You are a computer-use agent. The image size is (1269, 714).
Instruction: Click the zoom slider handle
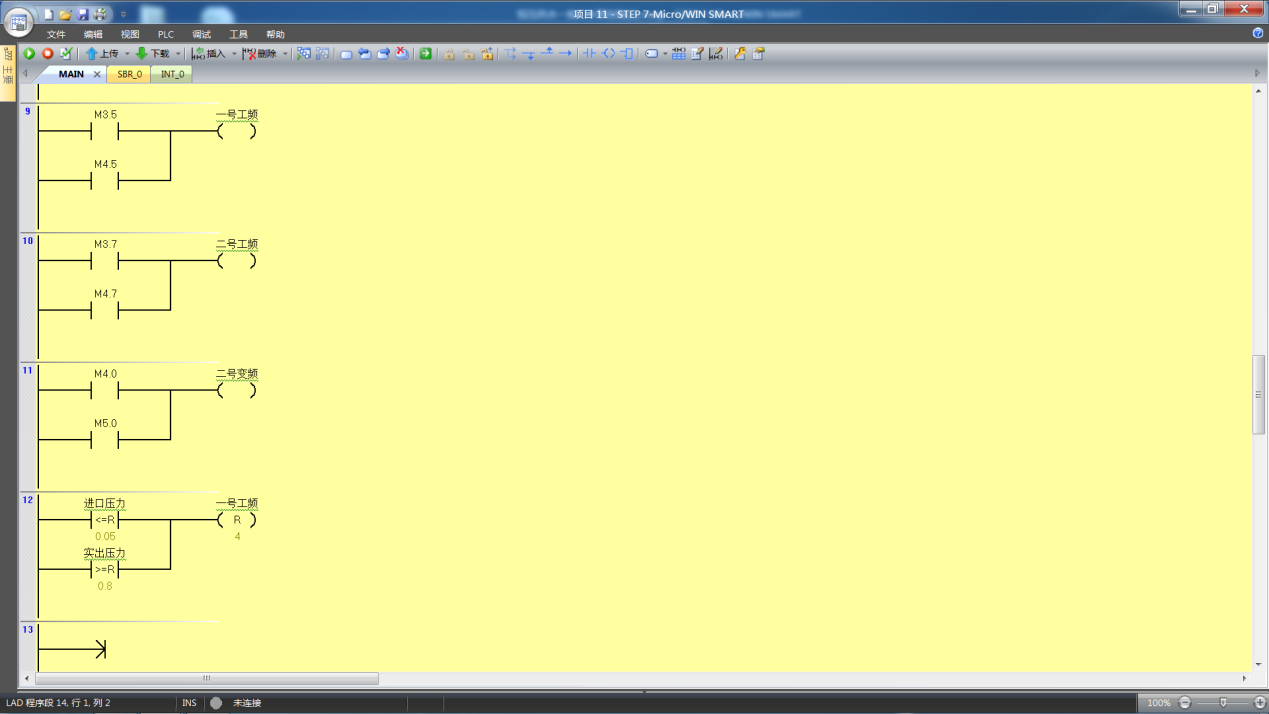coord(1223,703)
